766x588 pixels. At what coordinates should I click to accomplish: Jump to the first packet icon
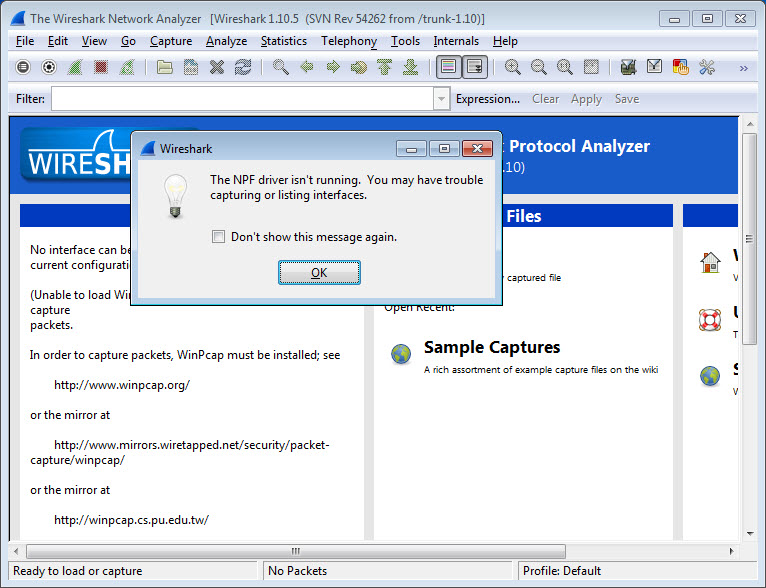coord(384,67)
